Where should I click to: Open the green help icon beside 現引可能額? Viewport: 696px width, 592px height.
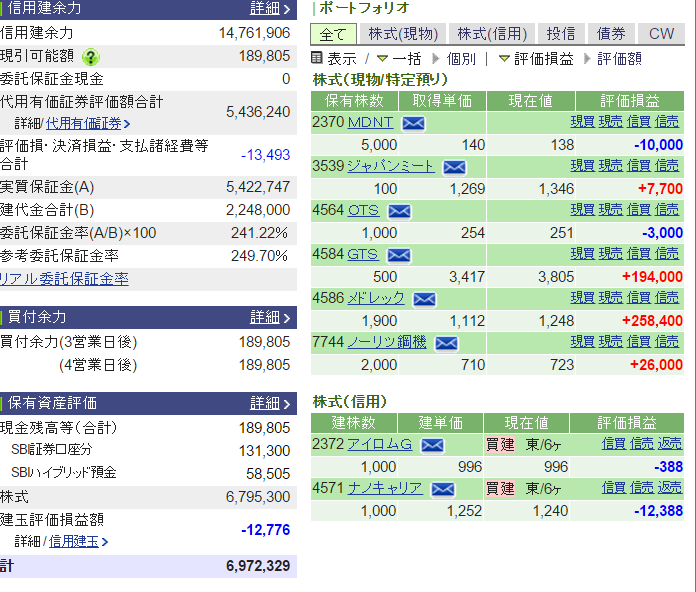coord(91,57)
